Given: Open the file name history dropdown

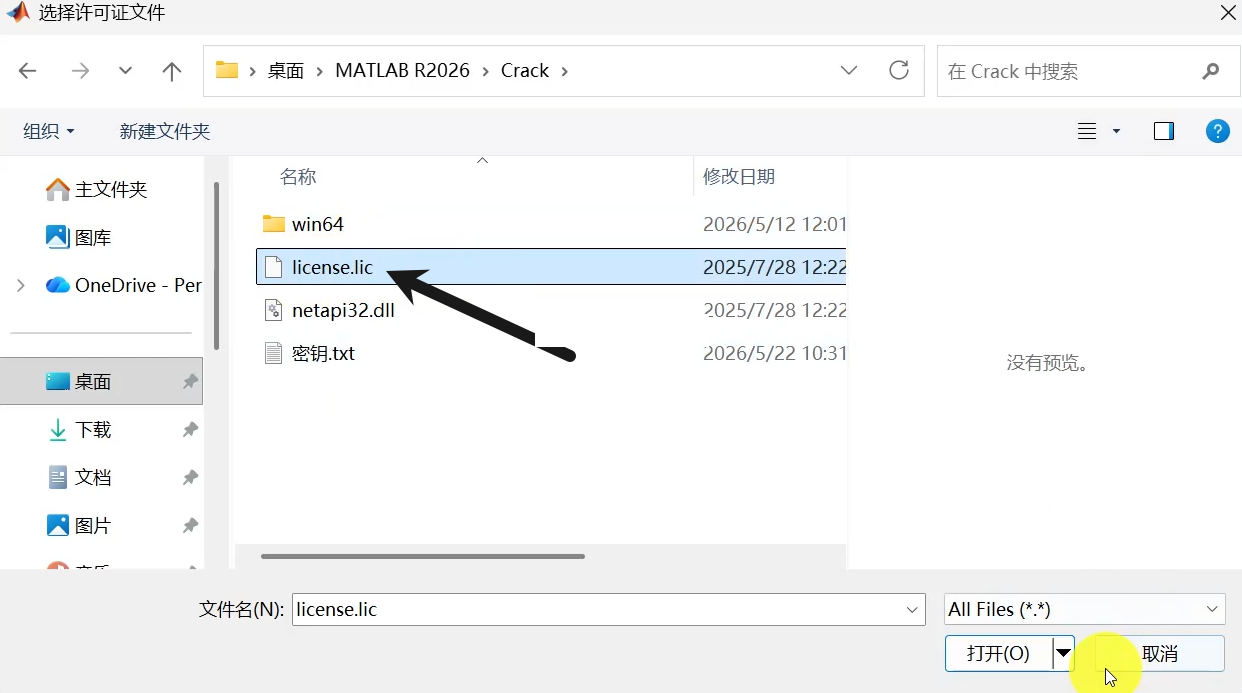Looking at the screenshot, I should pos(913,609).
